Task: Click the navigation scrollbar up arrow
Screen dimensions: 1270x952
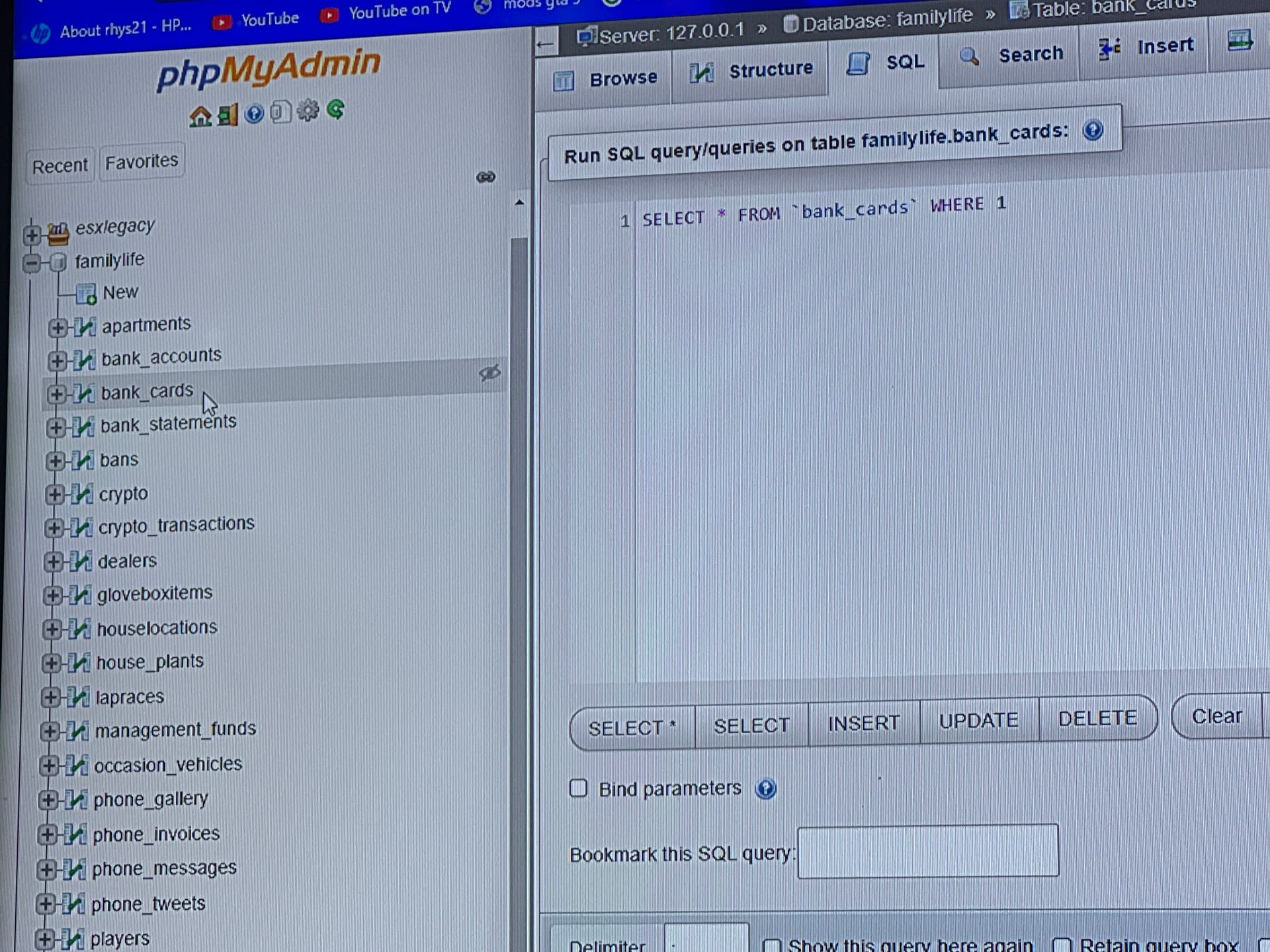Action: (519, 202)
